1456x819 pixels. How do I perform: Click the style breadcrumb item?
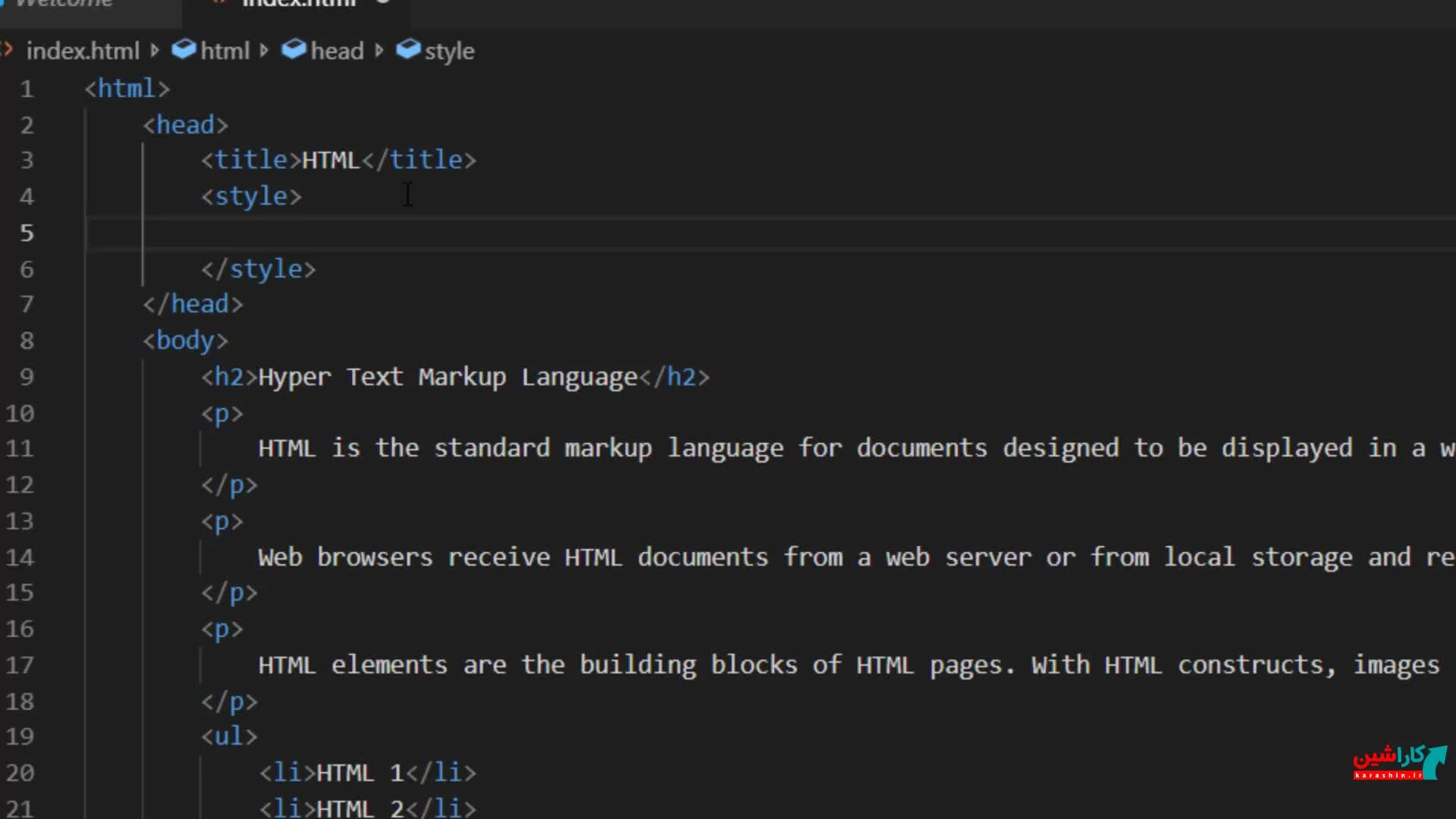coord(449,51)
